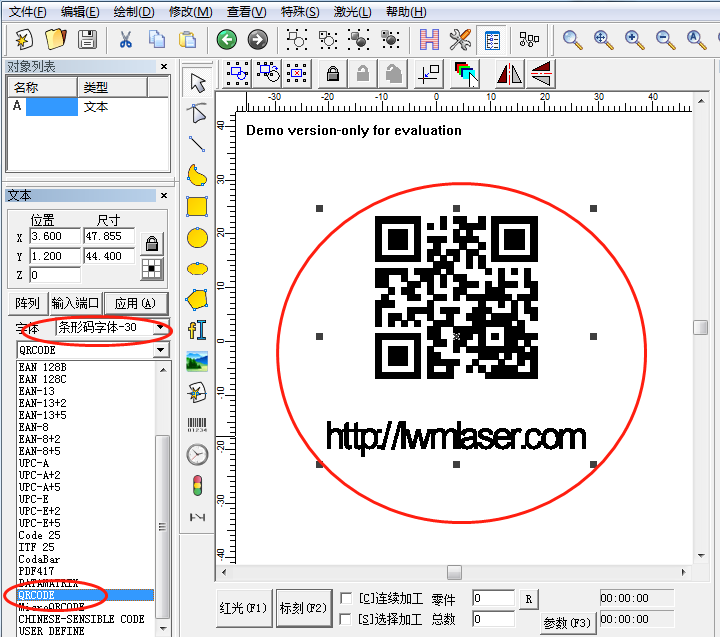The height and width of the screenshot is (637, 720).
Task: Click the barcode list scrollbar thumb
Action: 162,526
